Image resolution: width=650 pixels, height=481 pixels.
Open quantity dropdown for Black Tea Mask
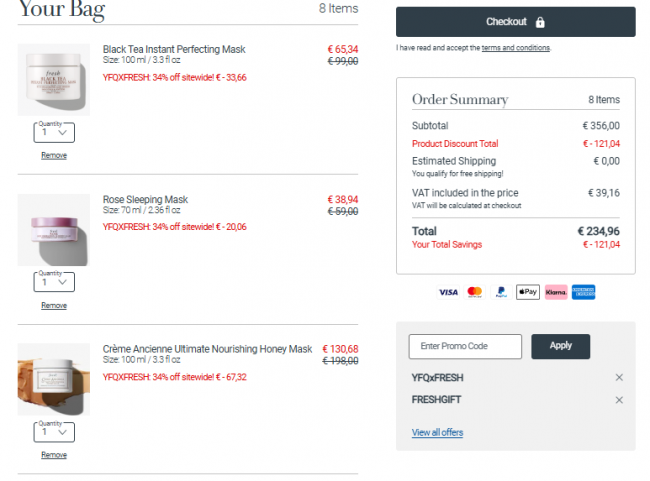click(x=54, y=133)
